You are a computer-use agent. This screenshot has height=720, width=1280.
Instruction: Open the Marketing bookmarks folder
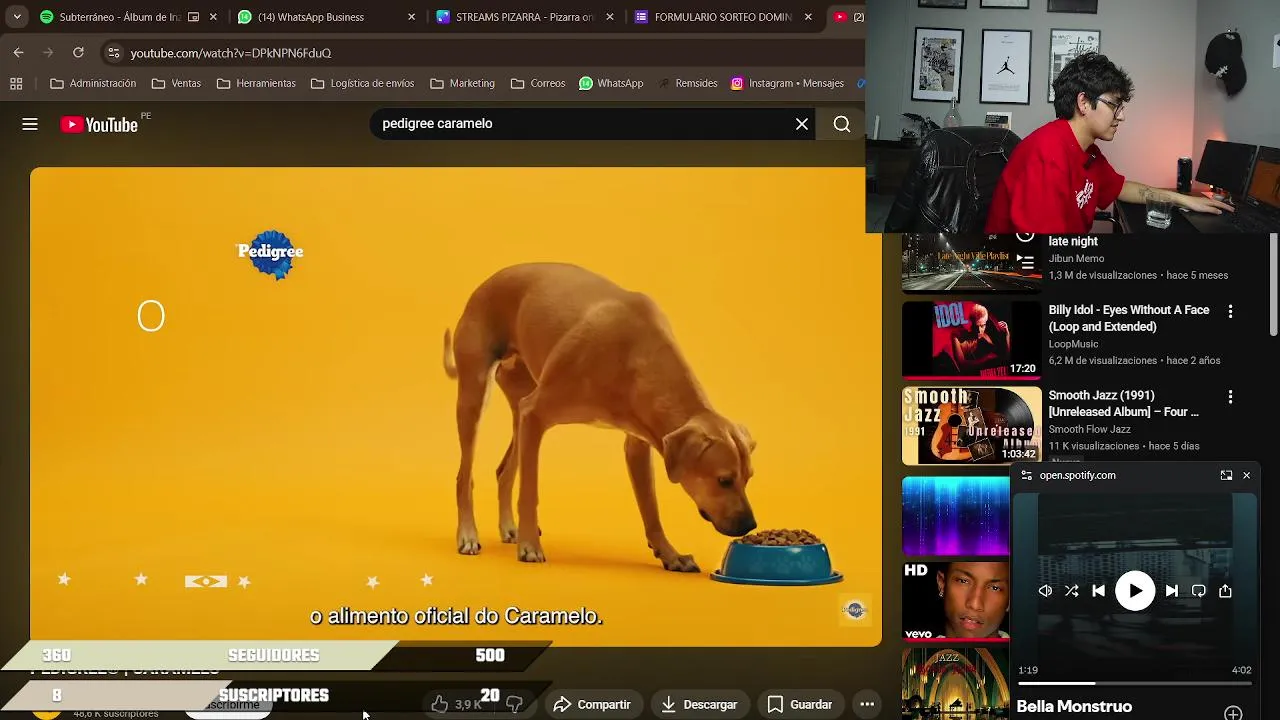click(462, 83)
